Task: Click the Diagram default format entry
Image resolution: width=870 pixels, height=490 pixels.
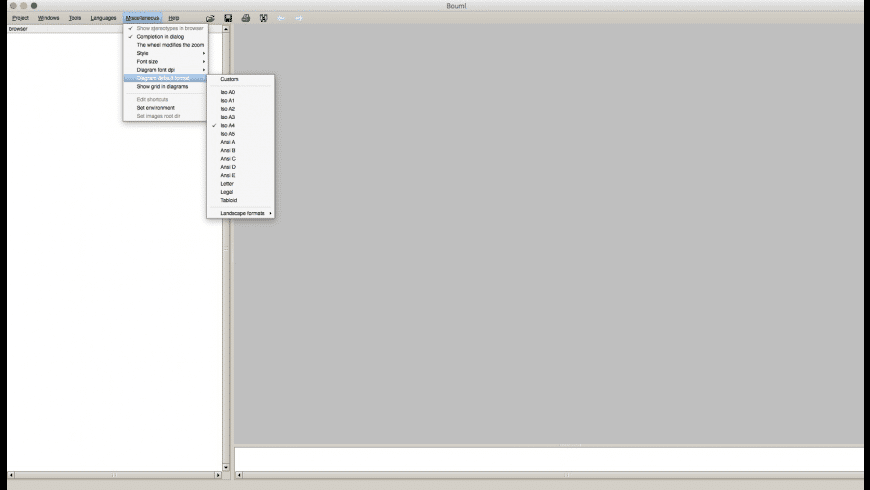Action: pyautogui.click(x=165, y=78)
